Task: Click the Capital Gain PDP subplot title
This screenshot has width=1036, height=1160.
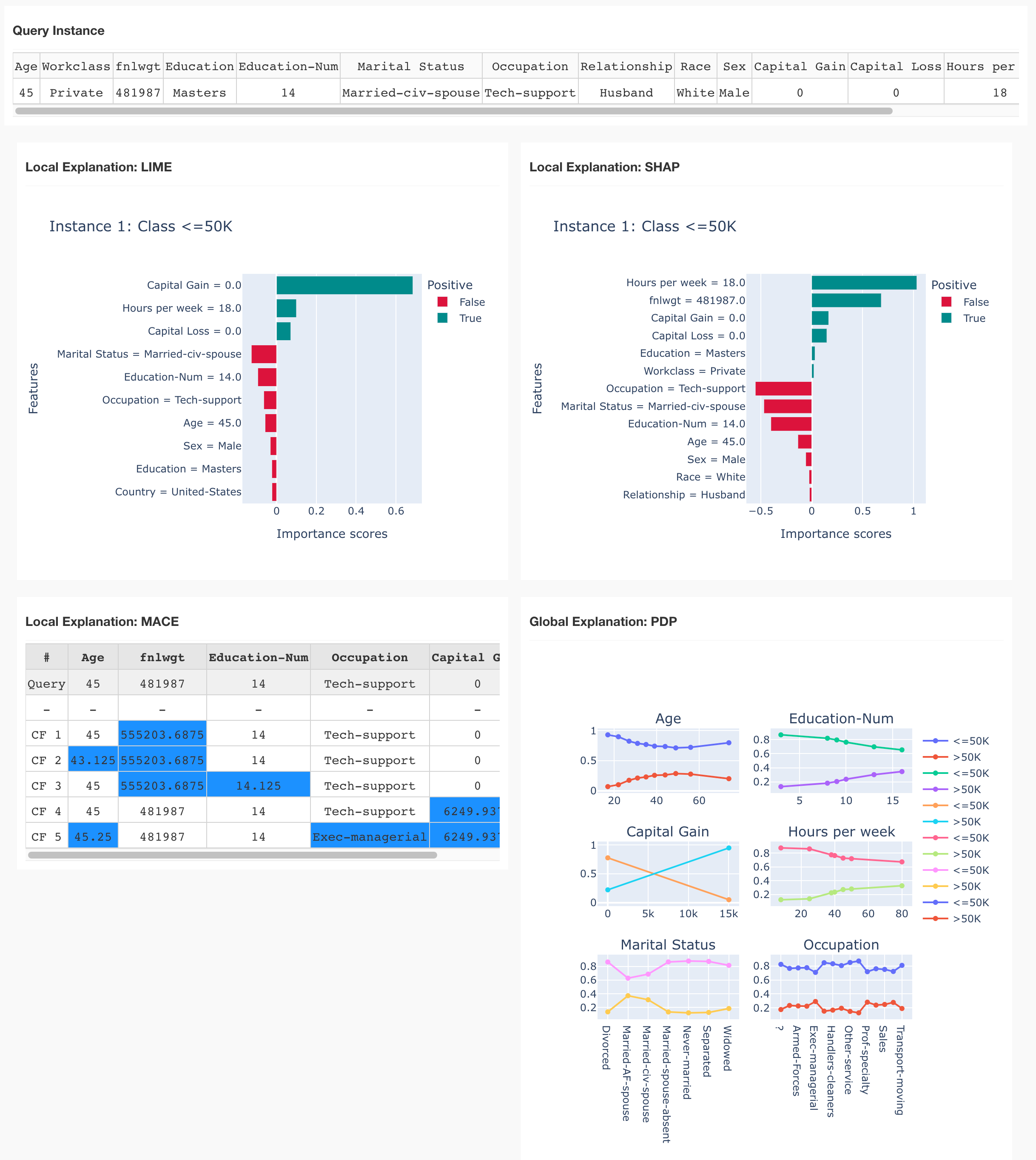Action: click(668, 832)
